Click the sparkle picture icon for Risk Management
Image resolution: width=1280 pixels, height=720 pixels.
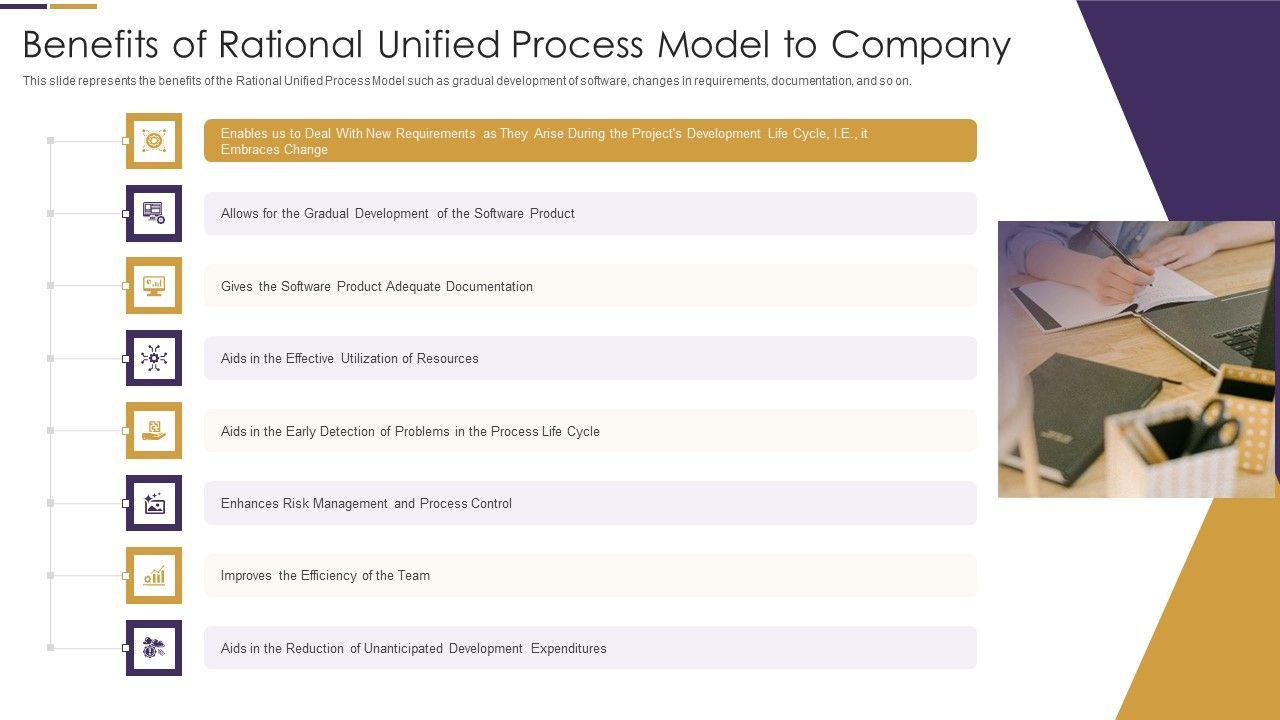(x=154, y=503)
